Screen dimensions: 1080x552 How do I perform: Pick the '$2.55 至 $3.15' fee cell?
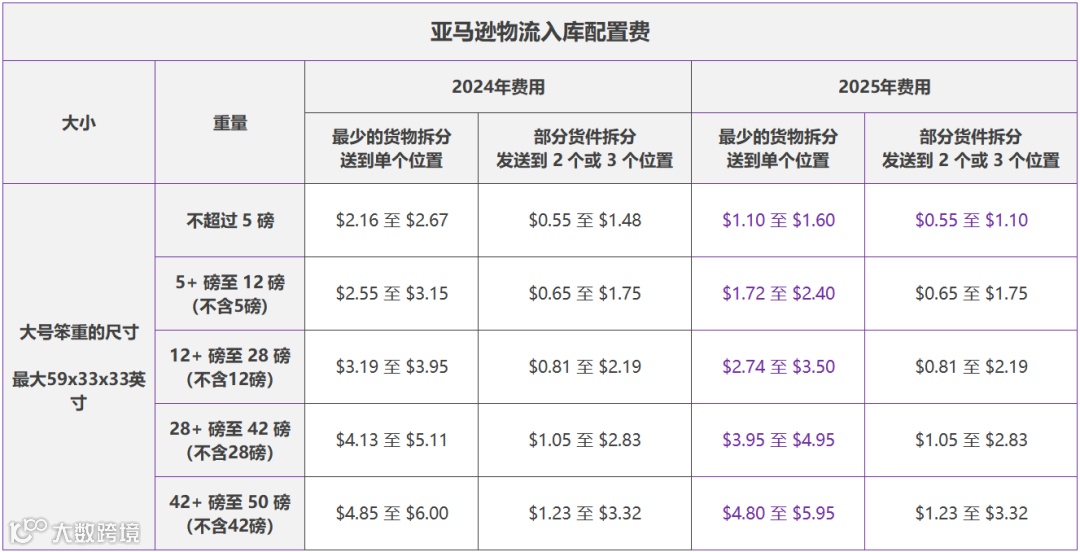[x=392, y=294]
